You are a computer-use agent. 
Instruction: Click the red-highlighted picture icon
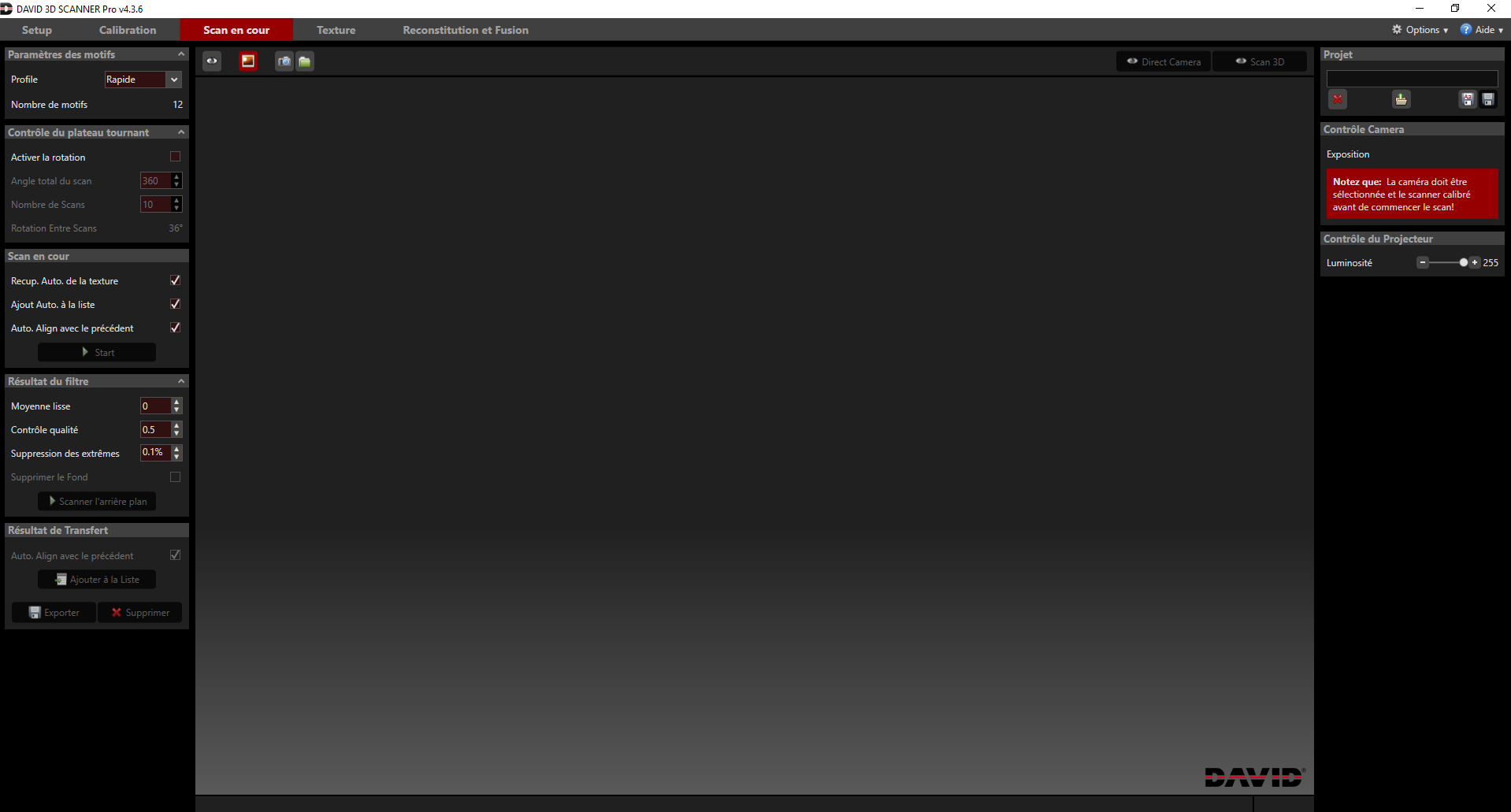coord(248,61)
